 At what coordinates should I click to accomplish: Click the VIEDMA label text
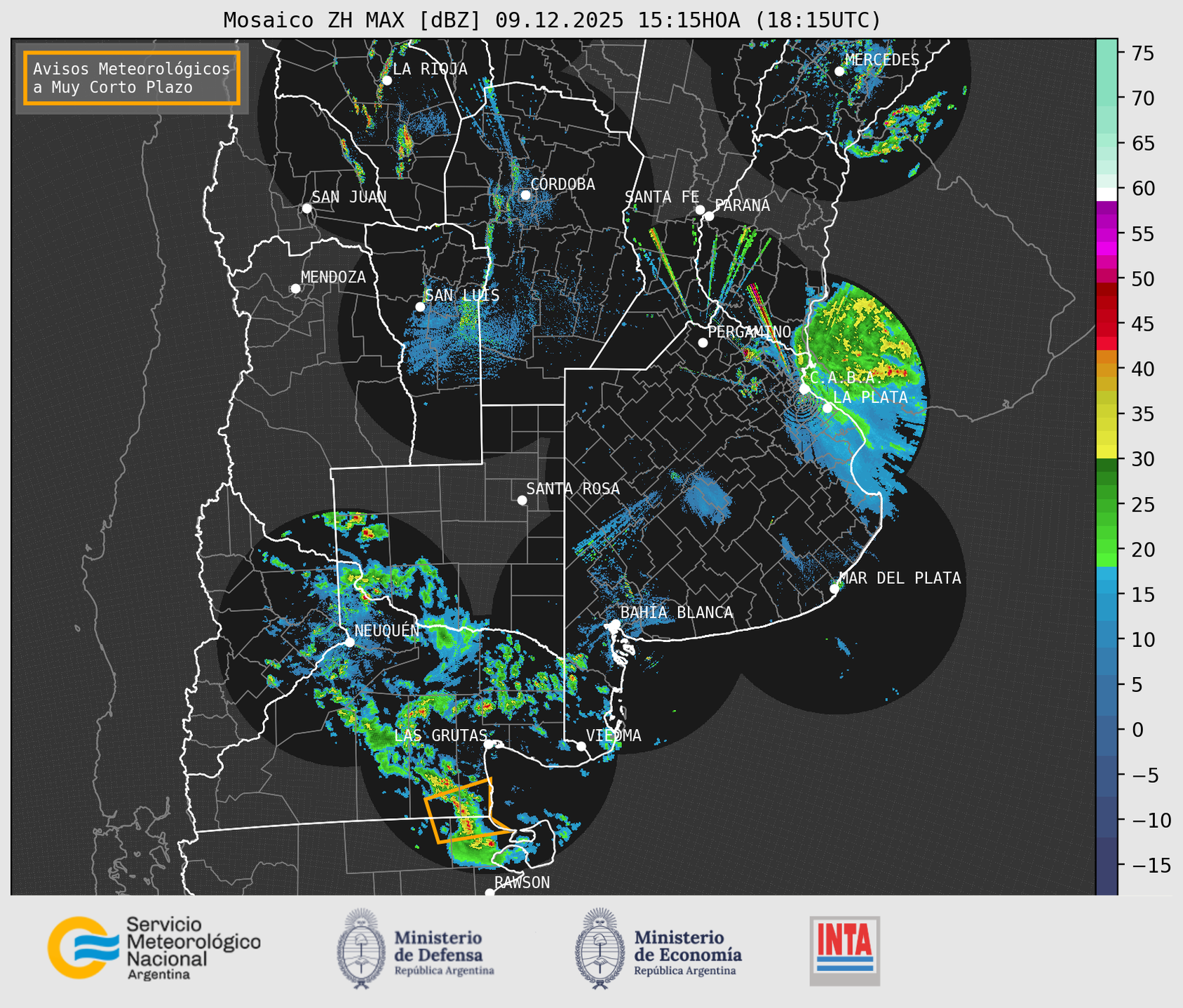coord(614,735)
